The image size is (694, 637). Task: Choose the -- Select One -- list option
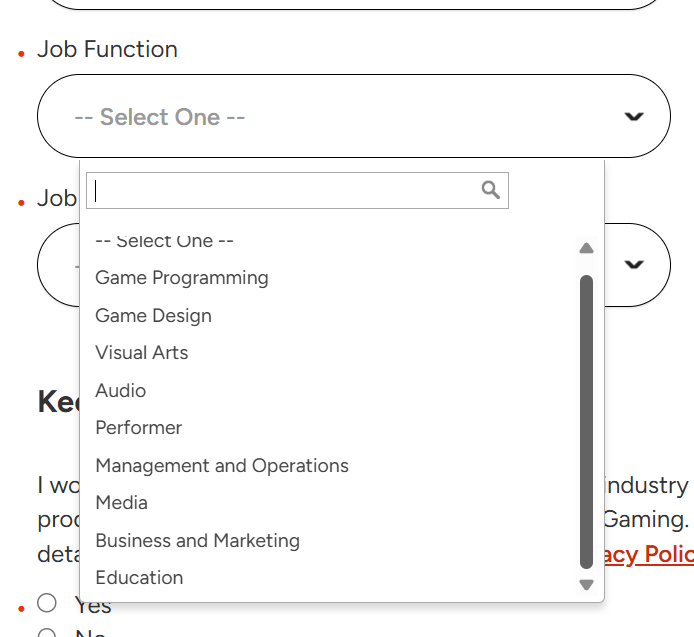pyautogui.click(x=164, y=242)
